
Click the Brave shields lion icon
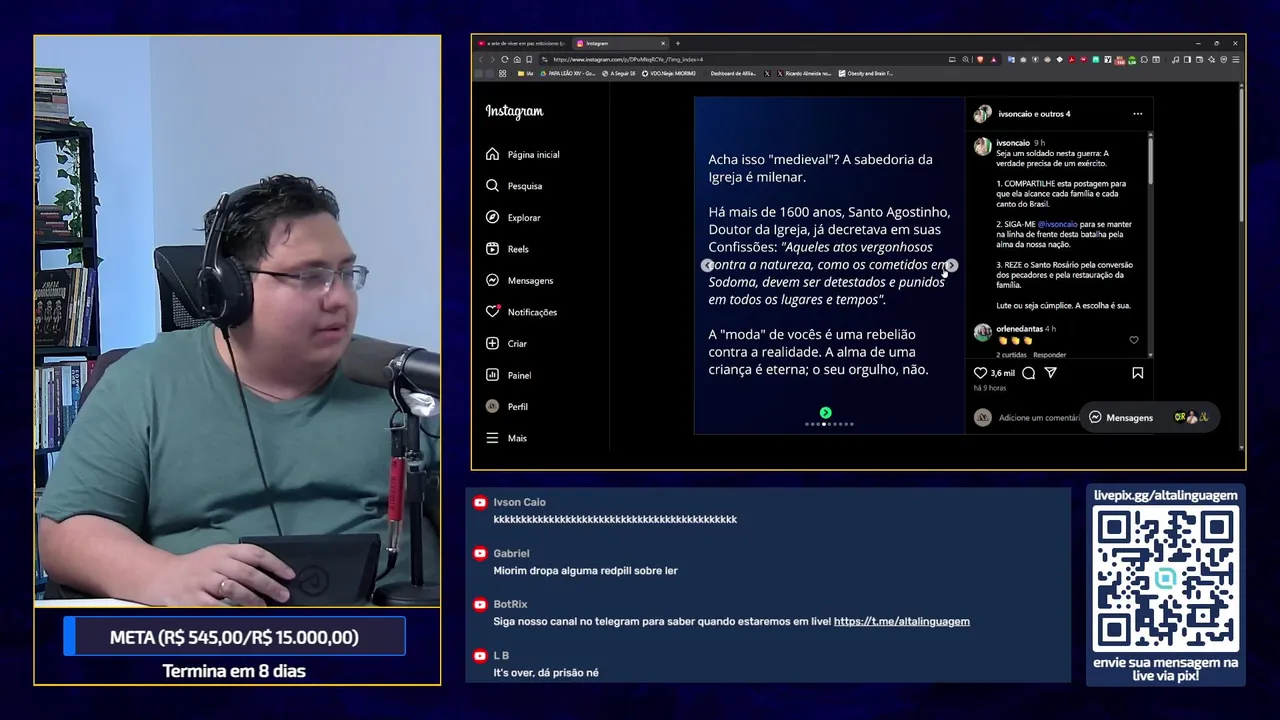coord(980,59)
